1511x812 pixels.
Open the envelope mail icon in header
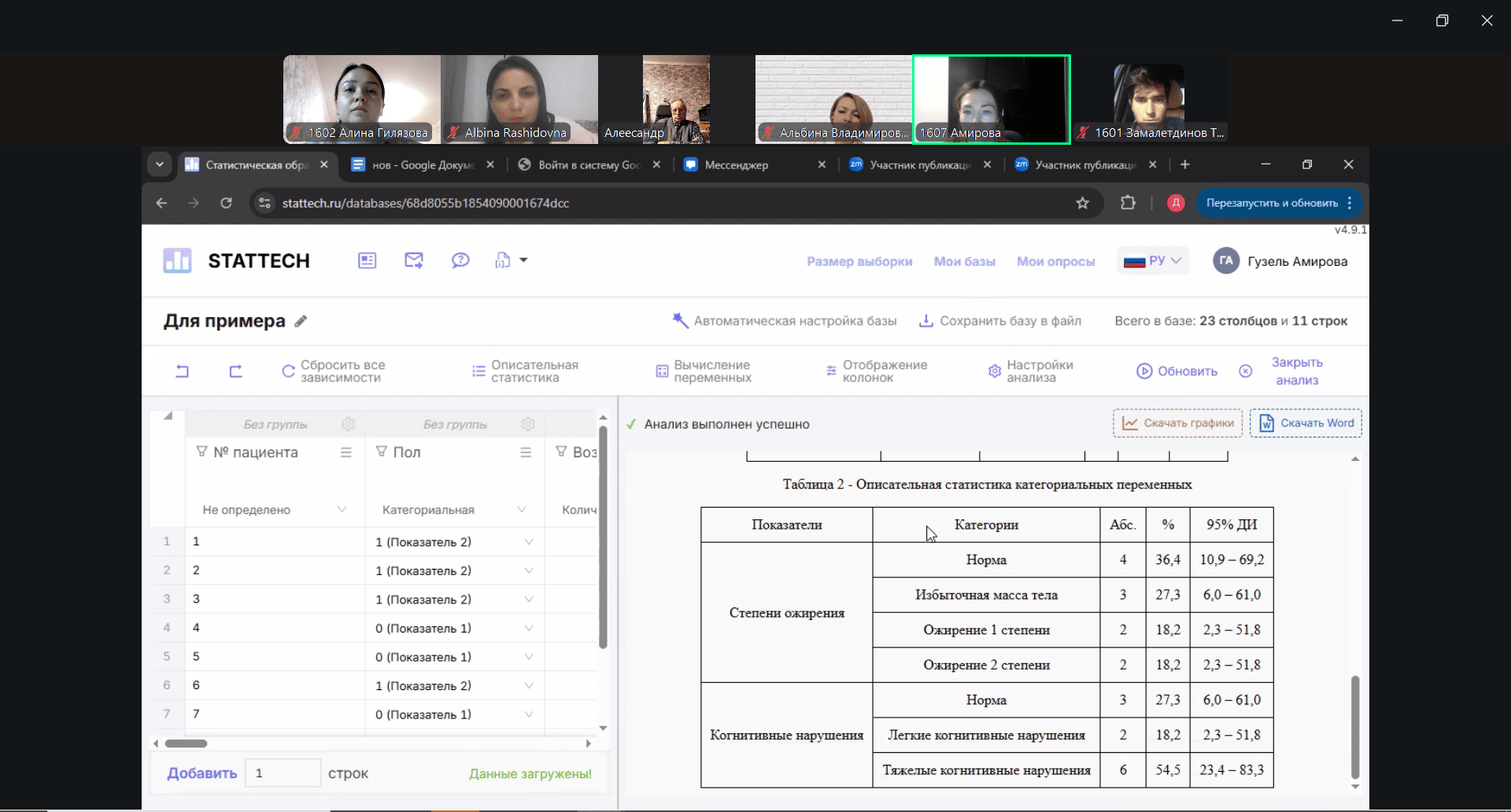click(x=413, y=260)
